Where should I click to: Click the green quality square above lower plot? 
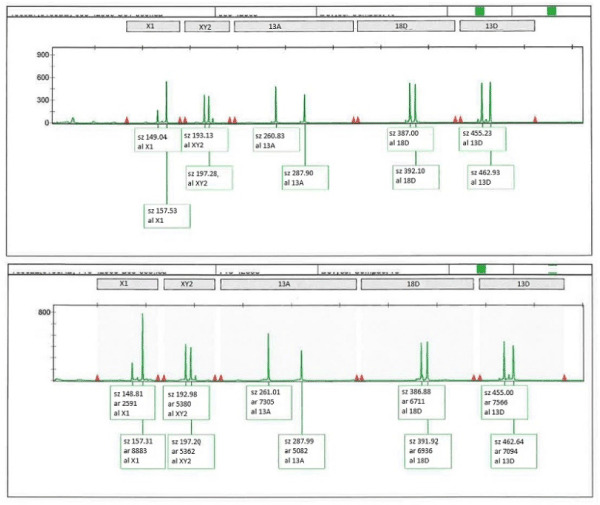click(x=480, y=268)
